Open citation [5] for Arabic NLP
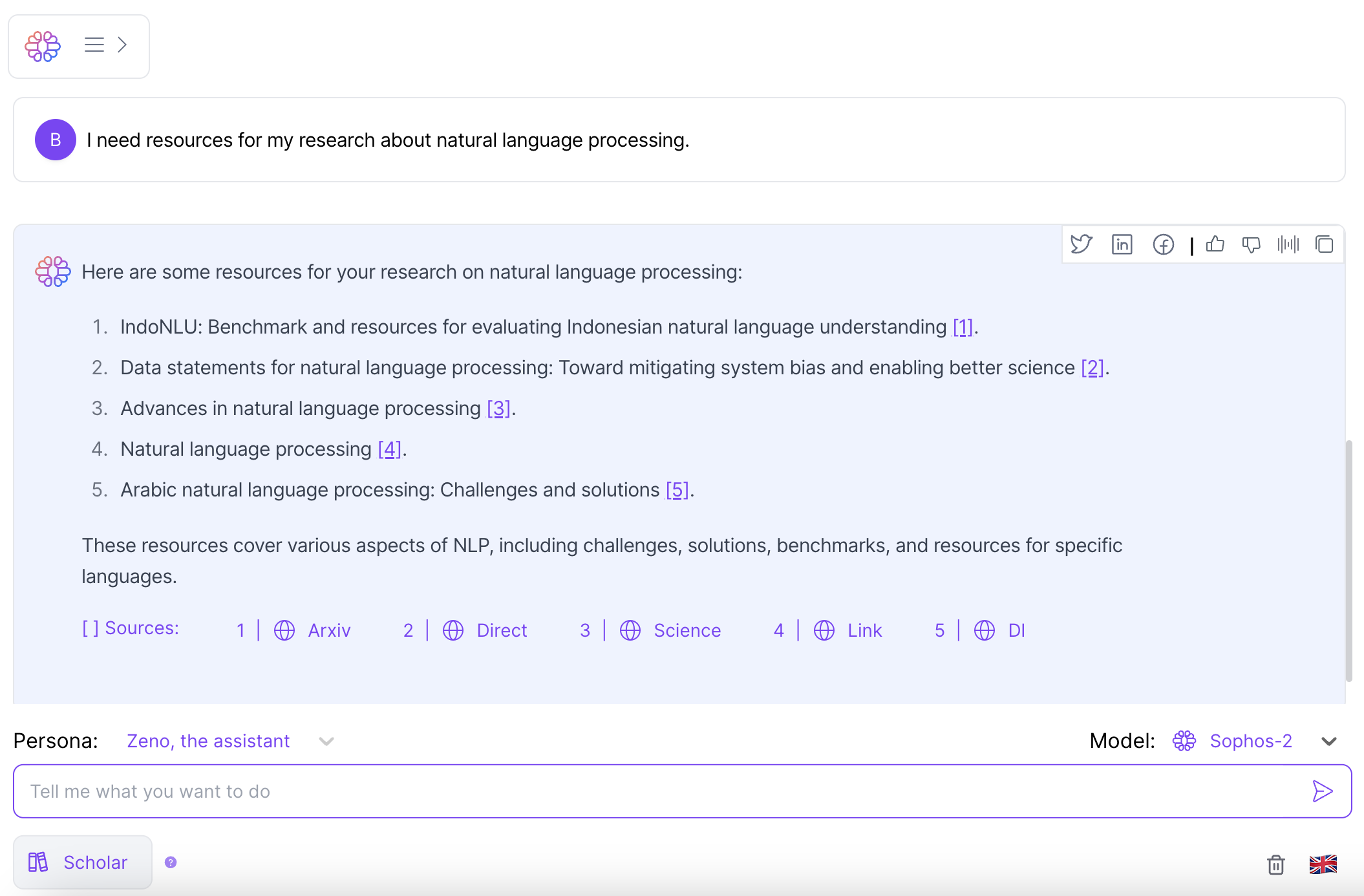 tap(677, 490)
